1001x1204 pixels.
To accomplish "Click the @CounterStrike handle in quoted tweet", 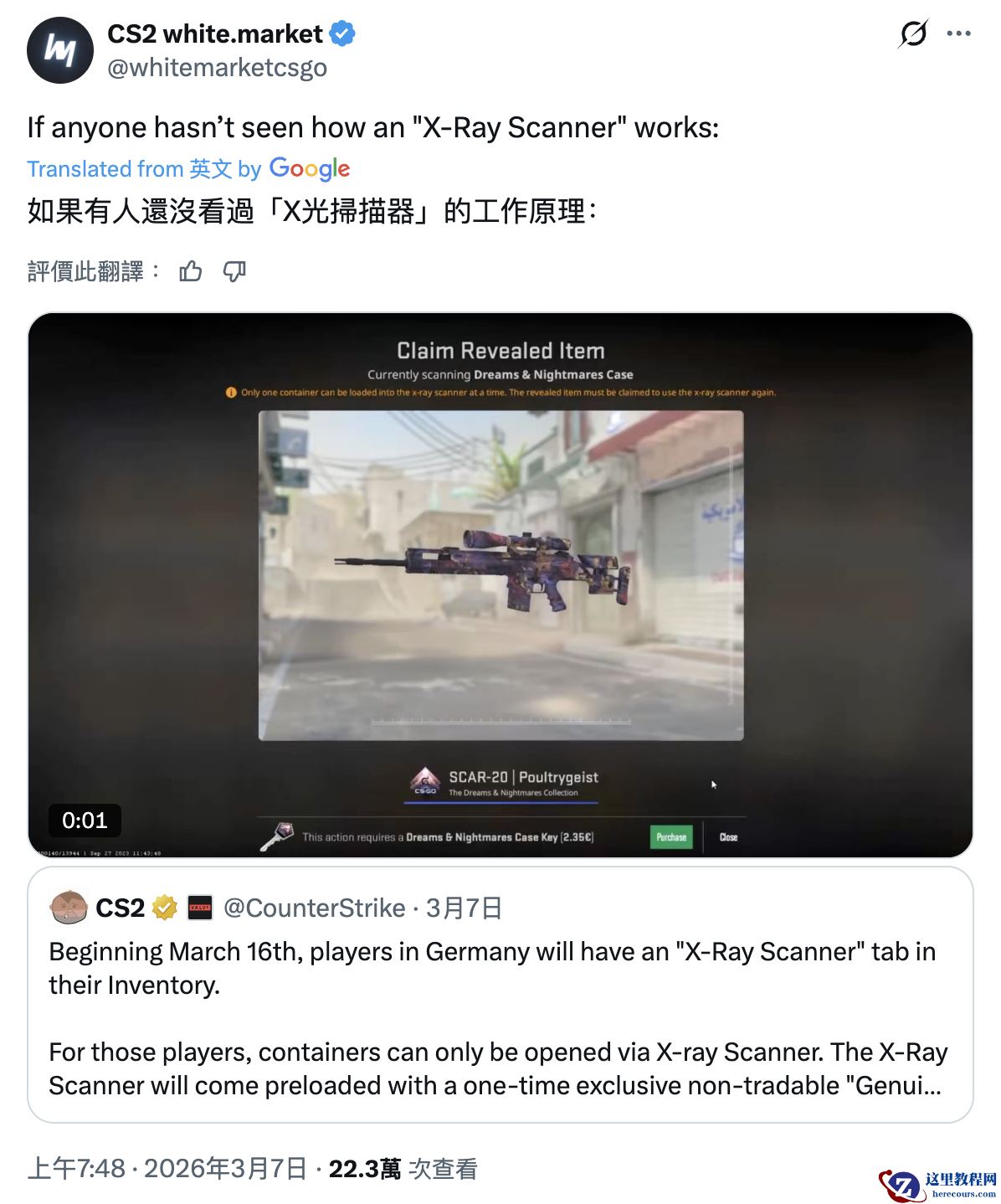I will click(315, 908).
